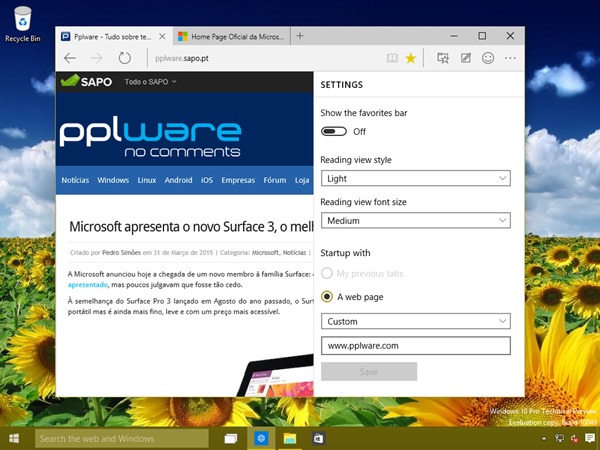This screenshot has width=600, height=450.
Task: Open the Windows site menu item
Action: point(113,180)
